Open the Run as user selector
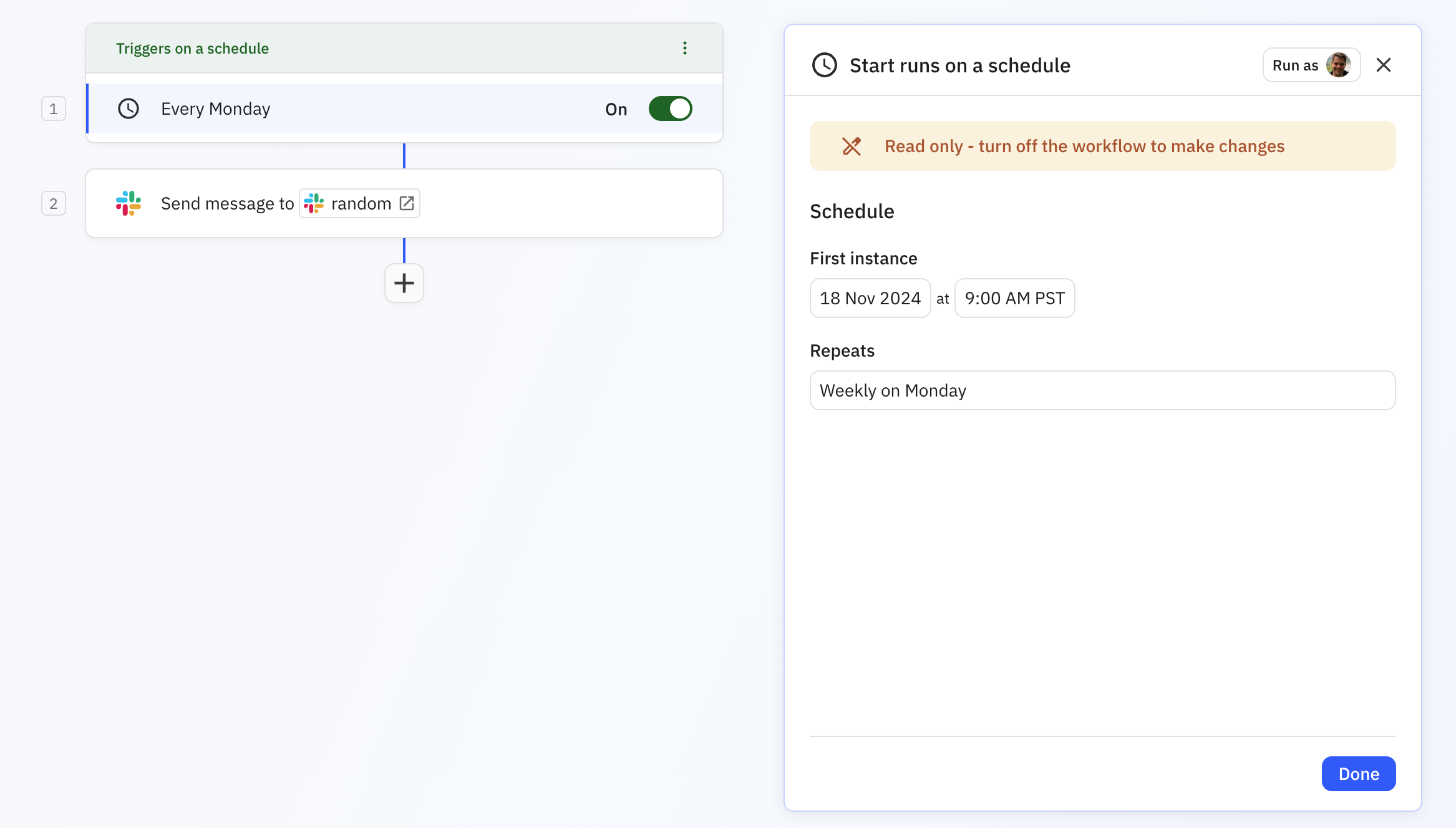Screen dimensions: 1456x828 coord(1311,65)
